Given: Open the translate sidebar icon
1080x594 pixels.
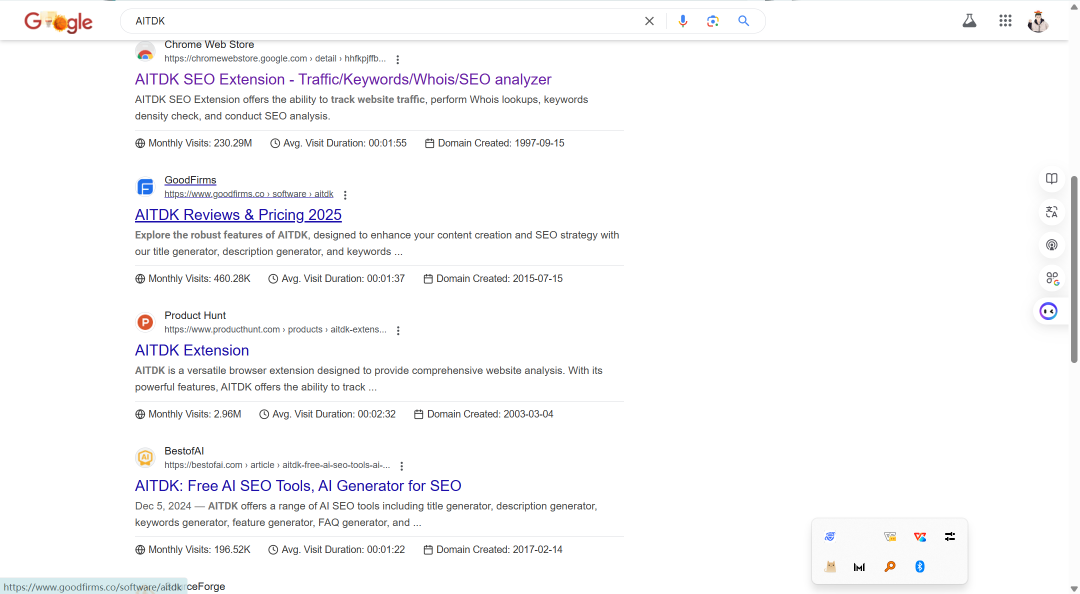Looking at the screenshot, I should tap(1052, 212).
